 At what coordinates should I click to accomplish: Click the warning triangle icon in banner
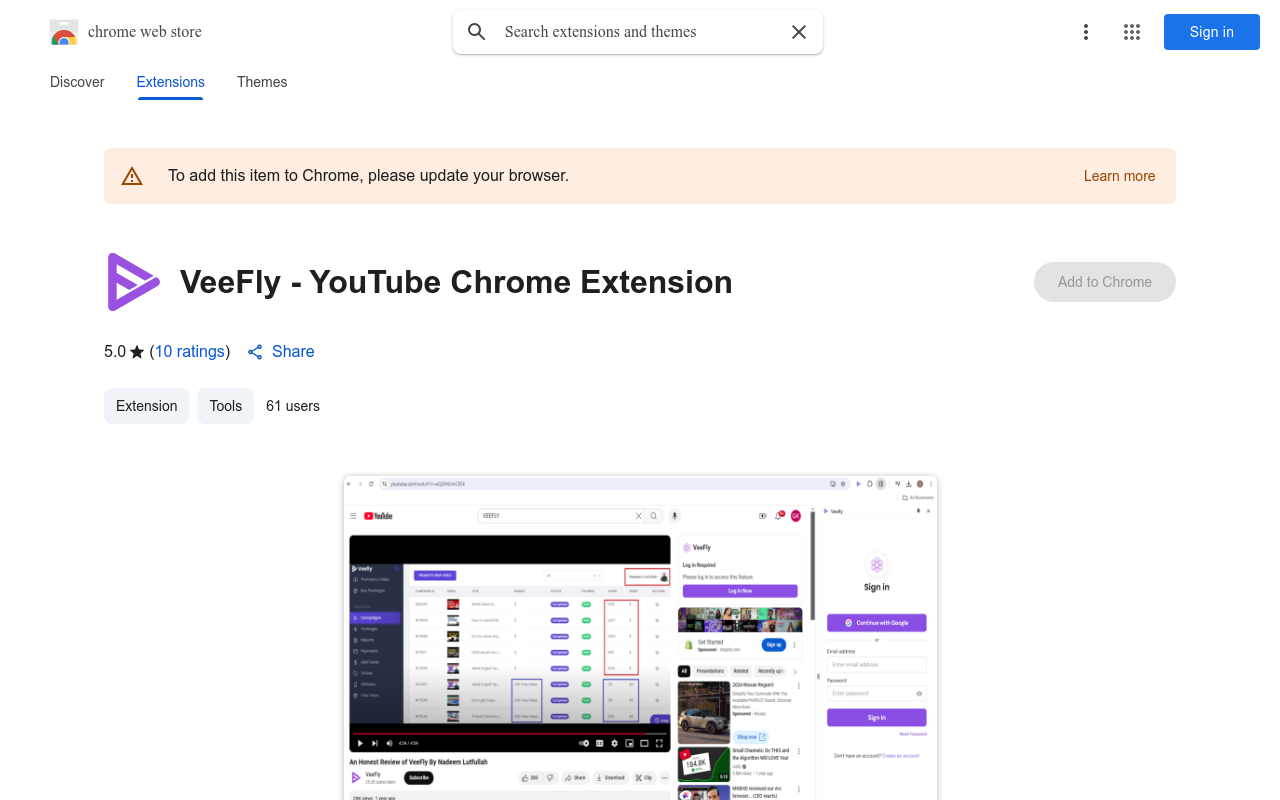pyautogui.click(x=132, y=176)
